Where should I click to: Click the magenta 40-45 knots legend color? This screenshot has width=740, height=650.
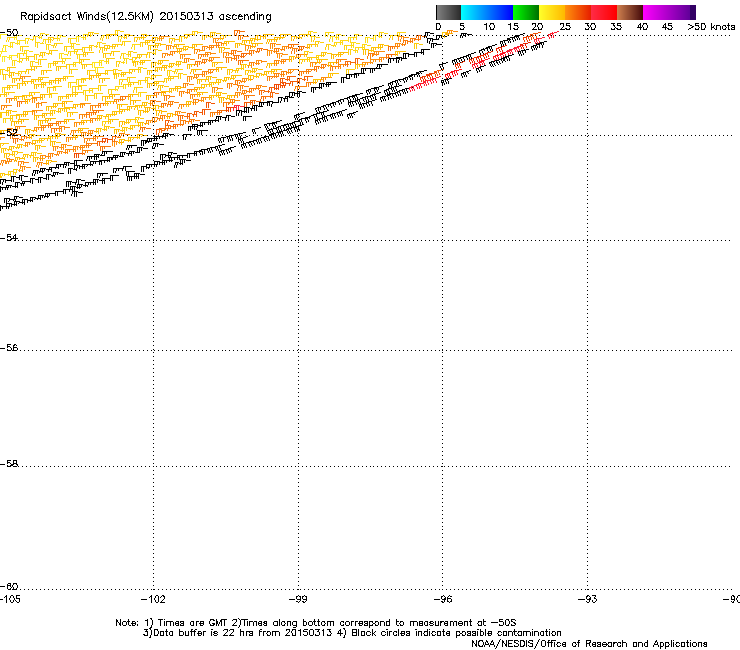(x=656, y=12)
